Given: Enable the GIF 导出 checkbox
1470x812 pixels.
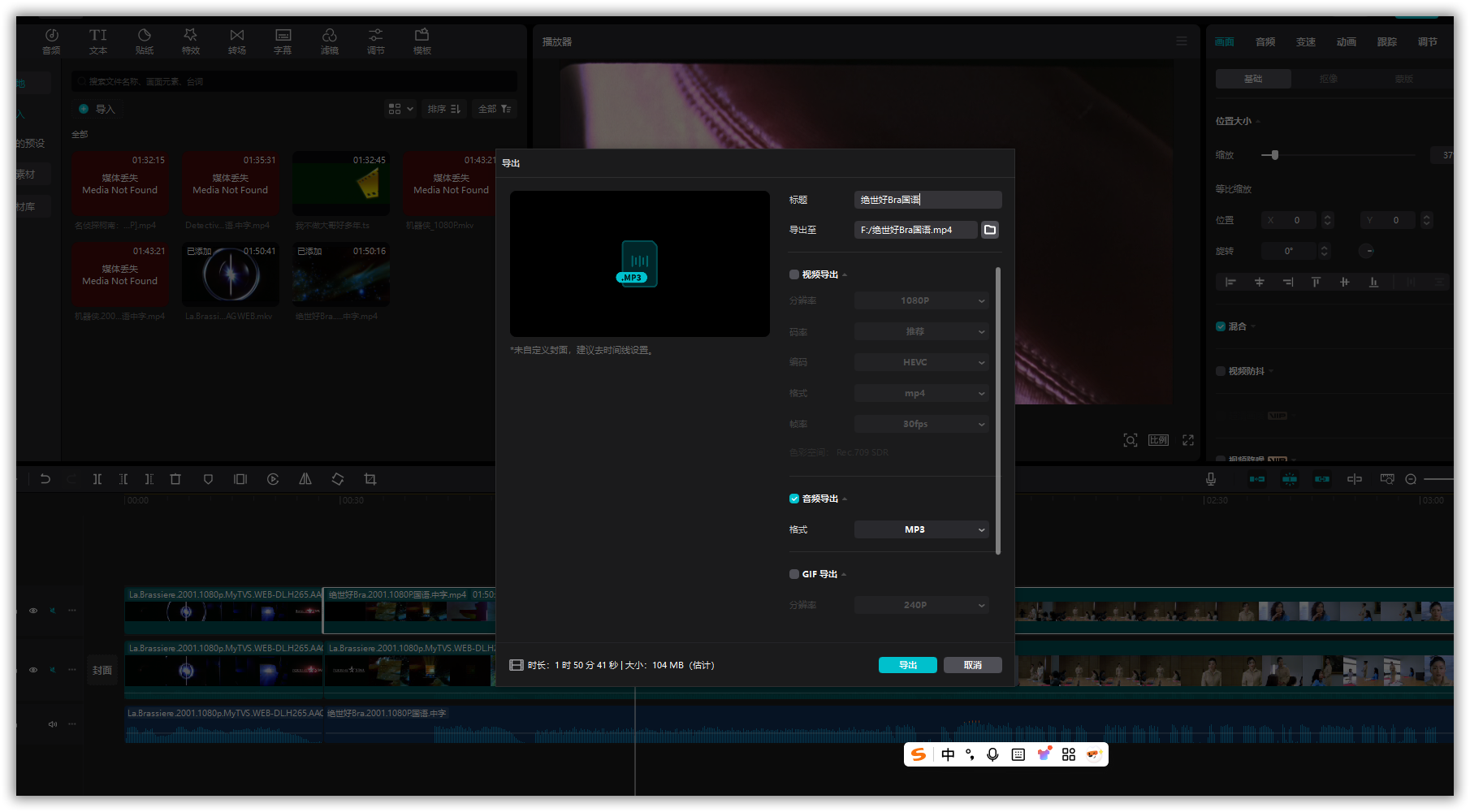Looking at the screenshot, I should [794, 574].
